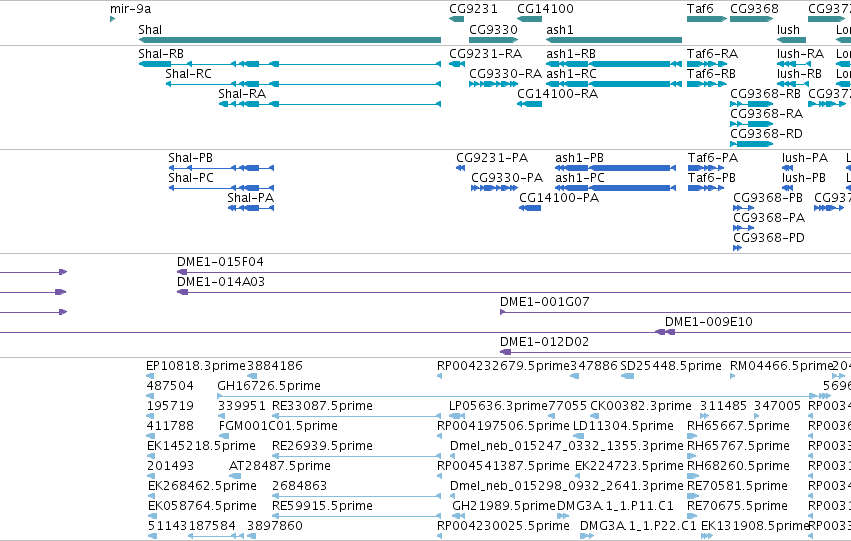
Task: Select the CG9231-PA protein label
Action: [x=492, y=158]
